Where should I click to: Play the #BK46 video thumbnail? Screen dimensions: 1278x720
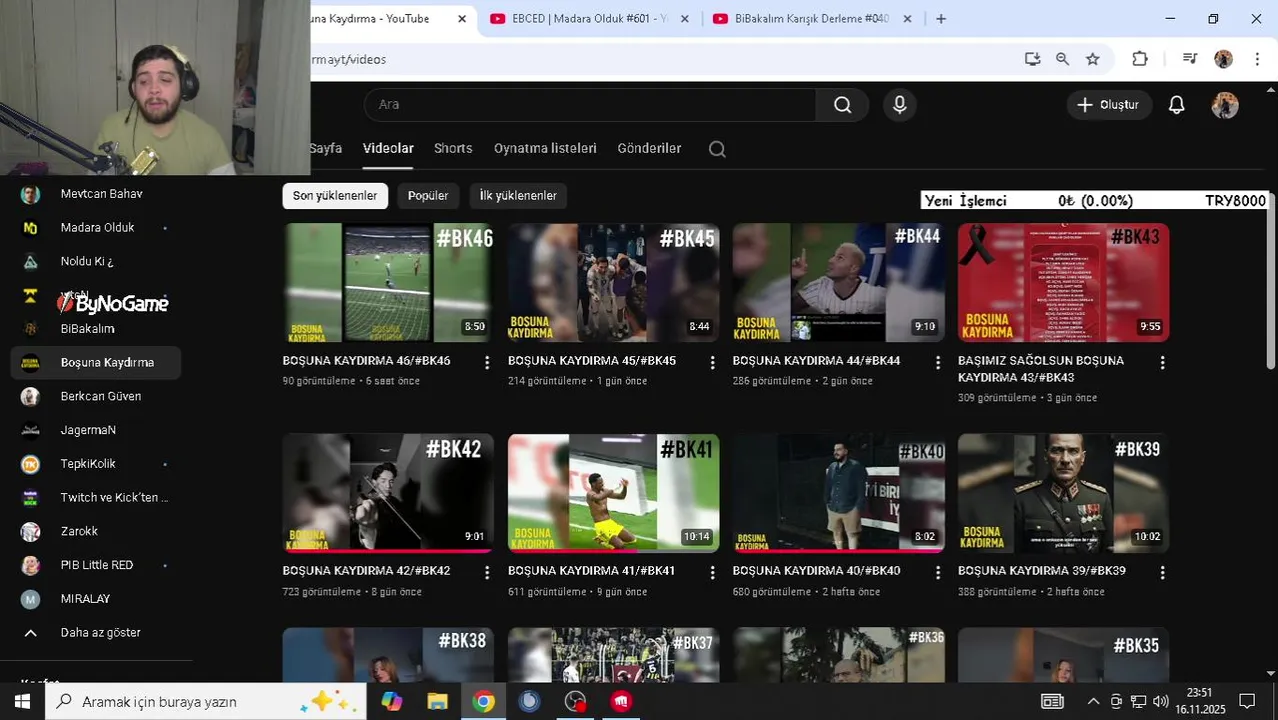tap(388, 283)
